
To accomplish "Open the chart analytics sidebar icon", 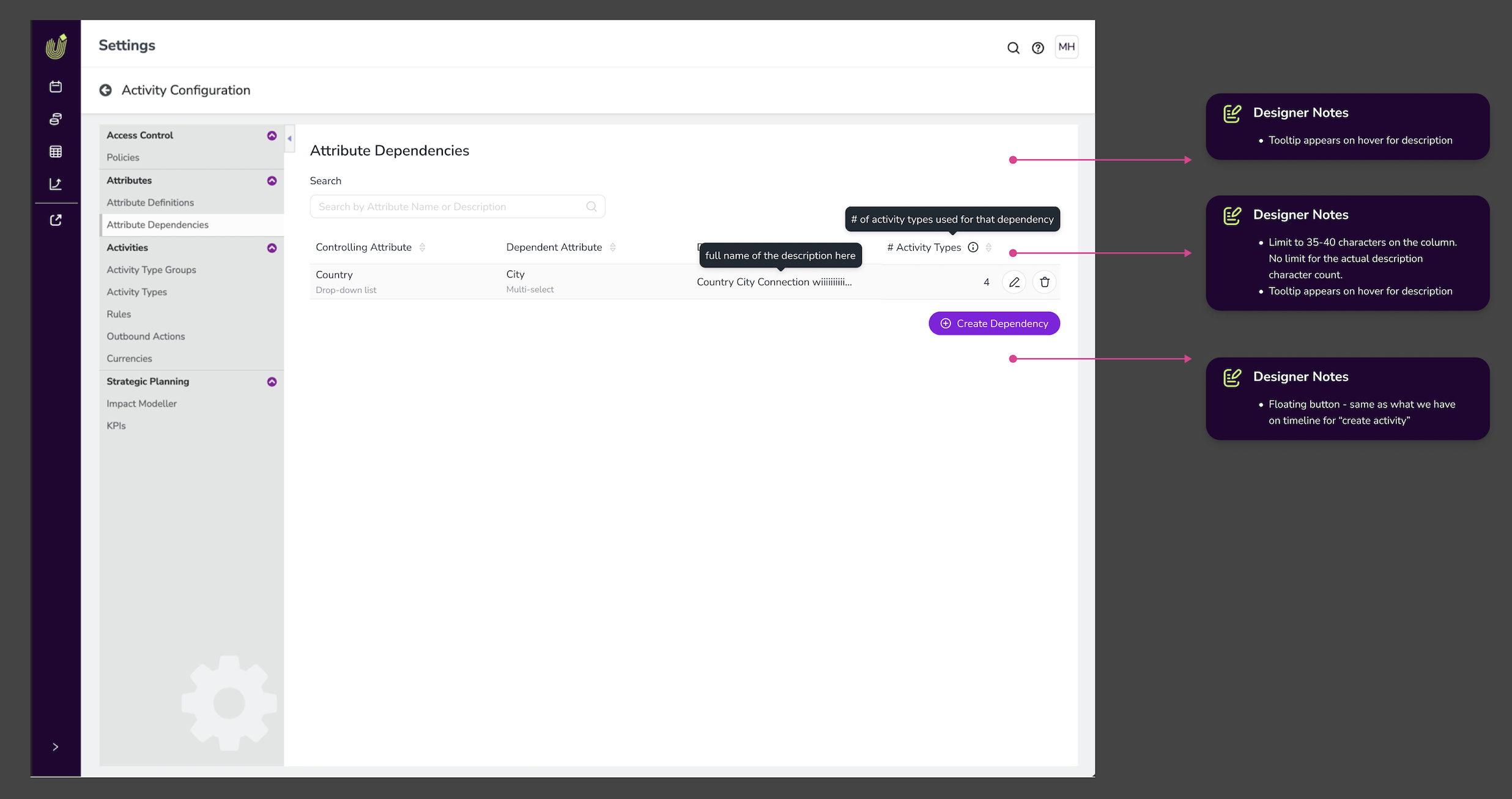I will click(56, 184).
